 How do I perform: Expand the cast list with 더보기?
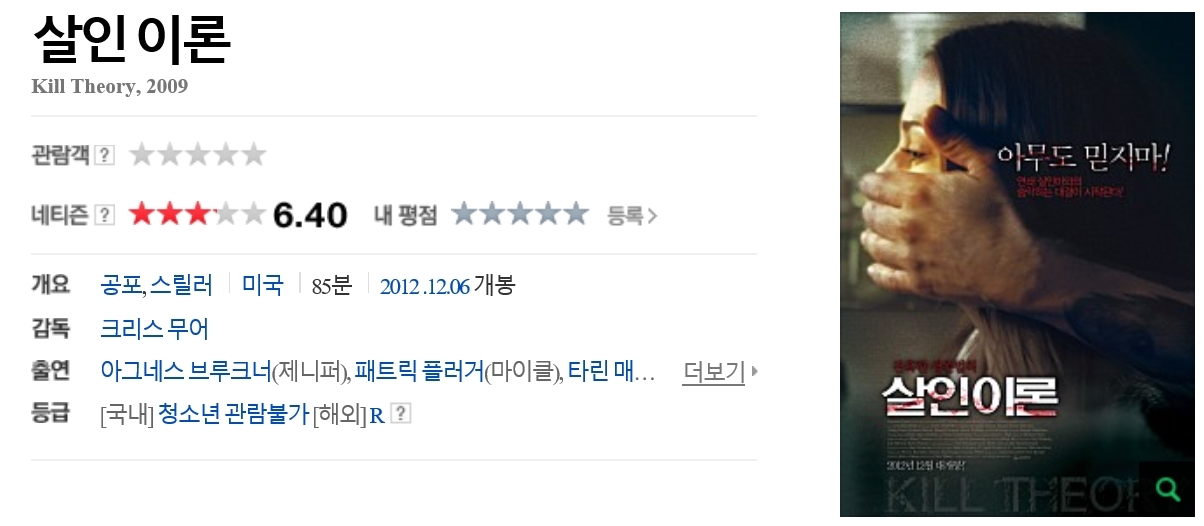coord(714,372)
